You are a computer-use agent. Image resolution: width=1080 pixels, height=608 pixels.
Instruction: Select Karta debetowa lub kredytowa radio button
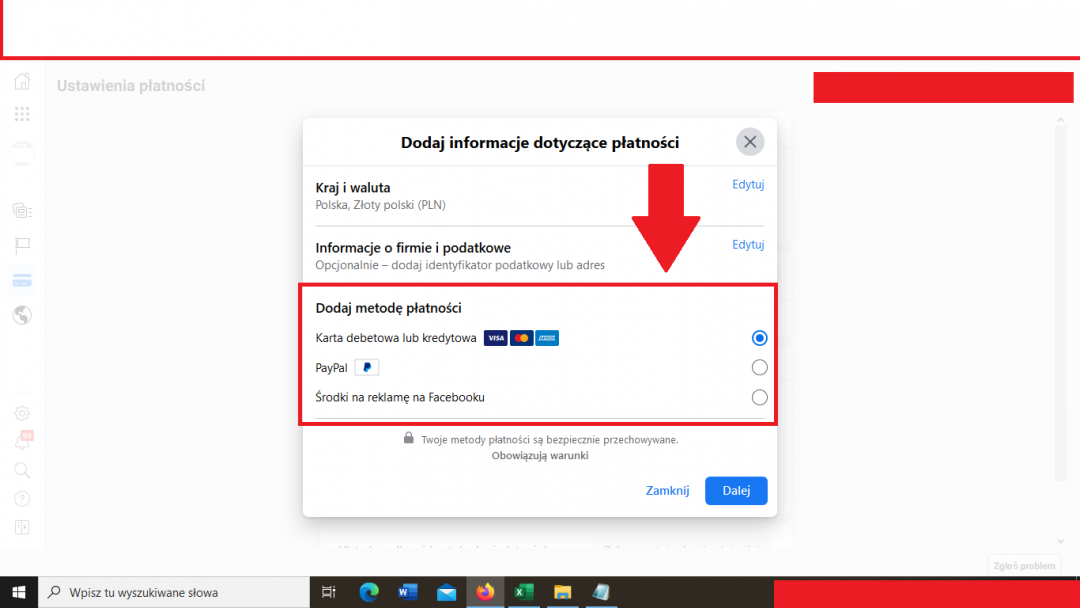759,338
